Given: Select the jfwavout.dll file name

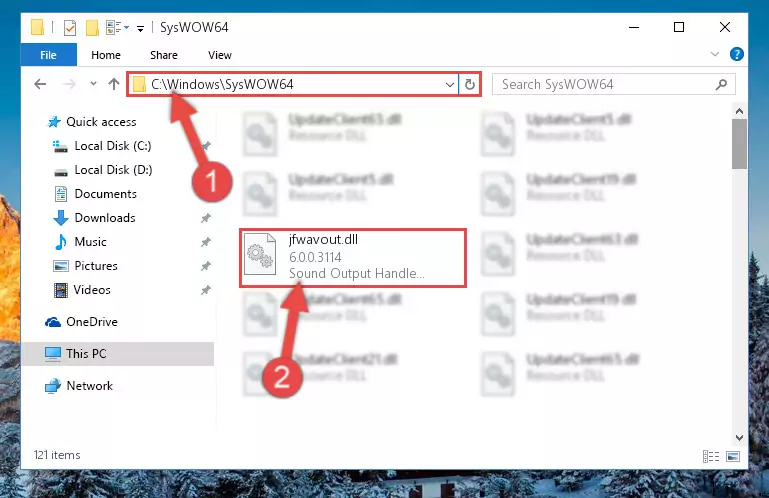Looking at the screenshot, I should pyautogui.click(x=323, y=239).
